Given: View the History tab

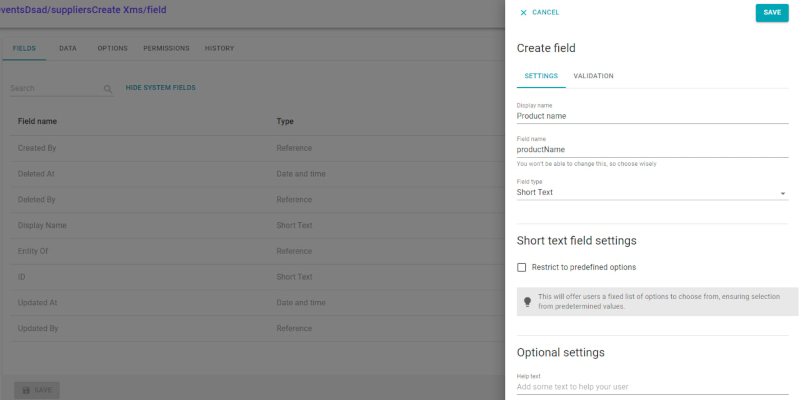Looking at the screenshot, I should [220, 48].
